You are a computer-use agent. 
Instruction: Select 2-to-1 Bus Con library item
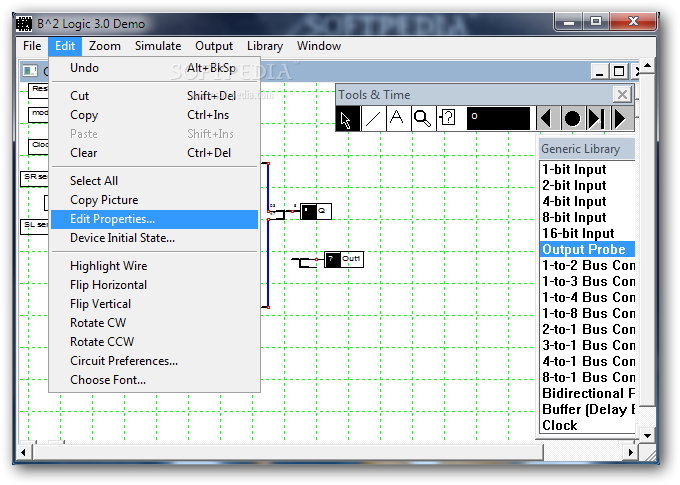pos(588,330)
